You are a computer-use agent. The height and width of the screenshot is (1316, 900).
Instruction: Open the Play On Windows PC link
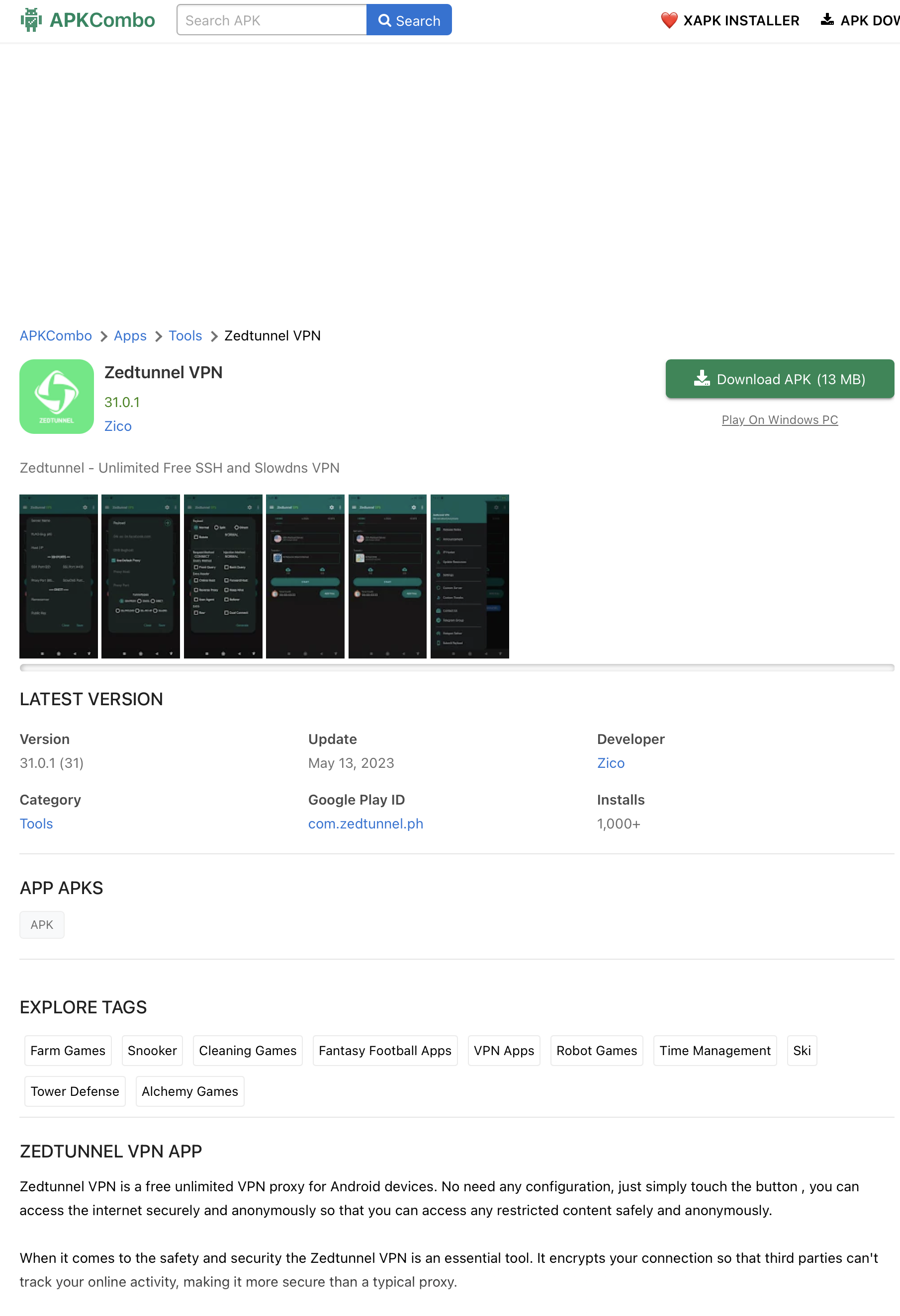[779, 419]
